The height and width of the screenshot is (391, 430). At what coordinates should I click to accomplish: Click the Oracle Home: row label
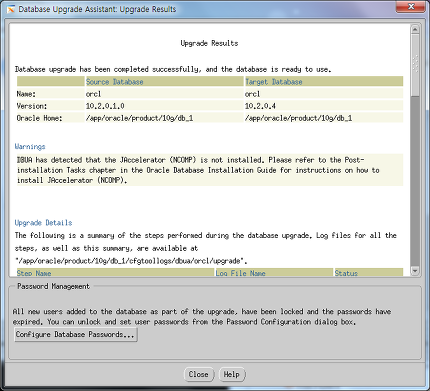[39, 118]
